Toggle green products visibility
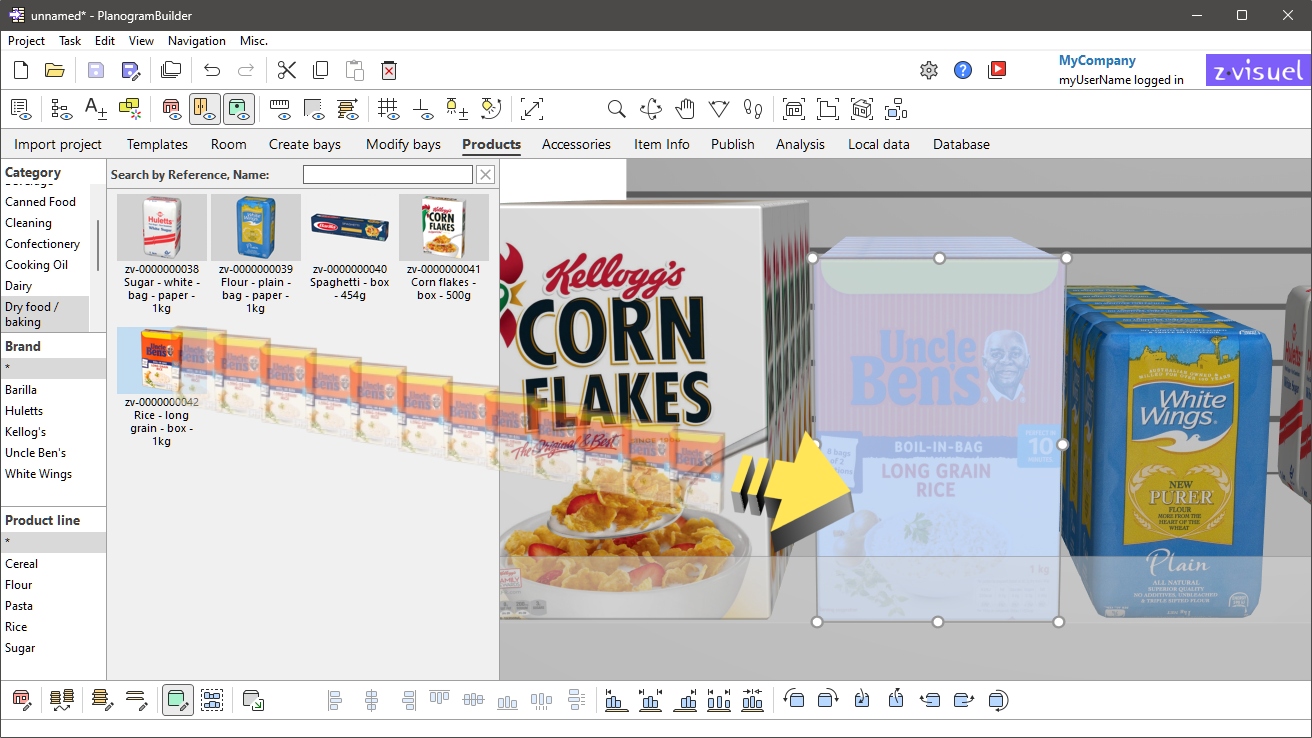This screenshot has height=738, width=1312. coord(239,108)
